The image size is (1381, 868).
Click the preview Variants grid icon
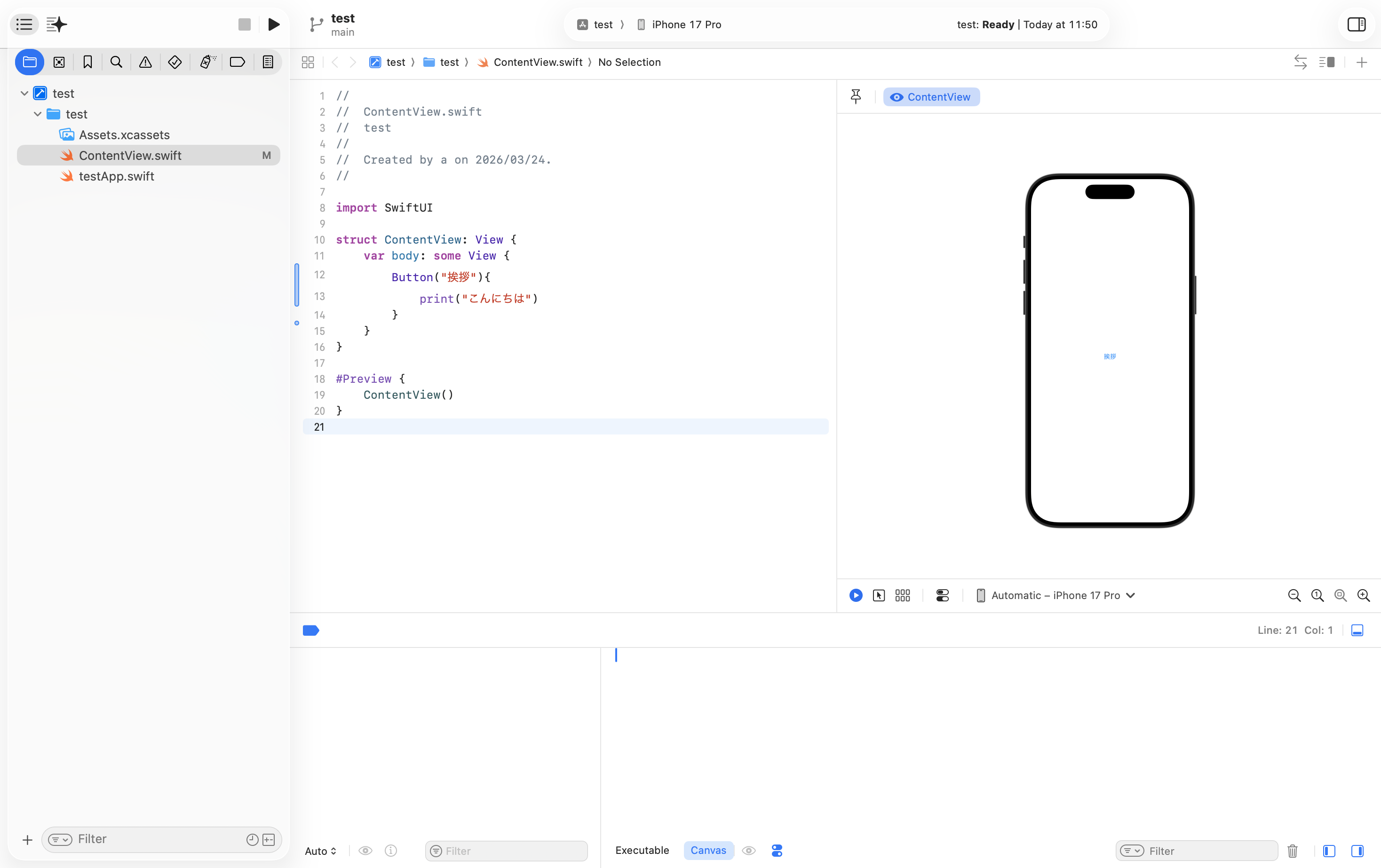pos(902,595)
